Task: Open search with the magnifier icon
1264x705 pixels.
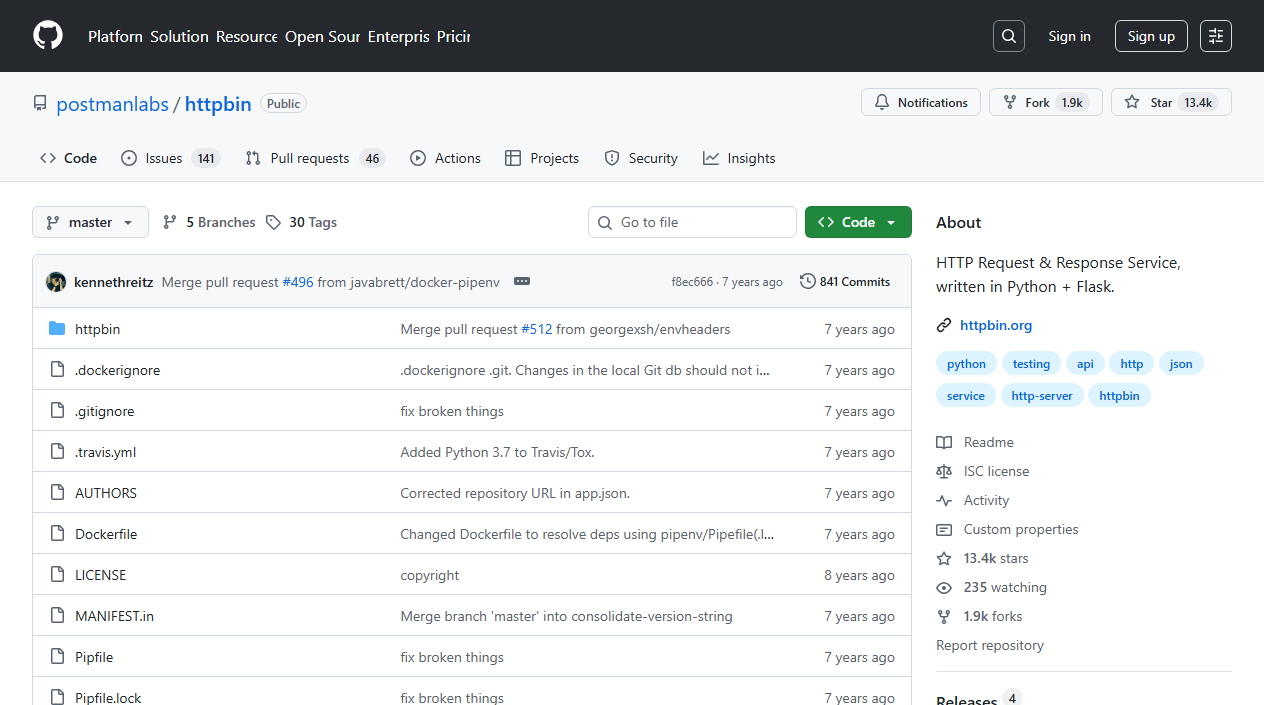Action: 1009,36
